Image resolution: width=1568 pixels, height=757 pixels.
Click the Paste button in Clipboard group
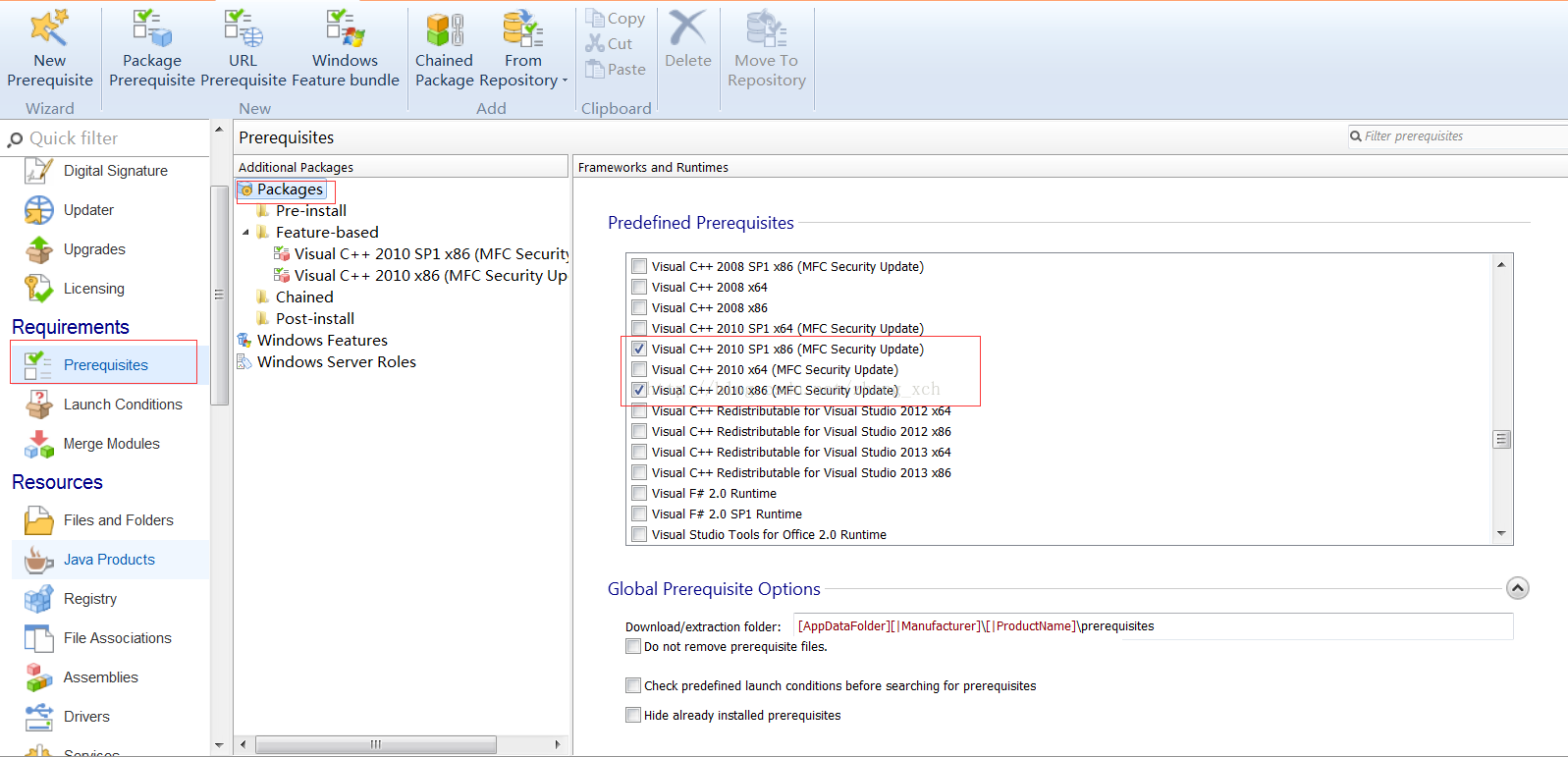tap(616, 69)
